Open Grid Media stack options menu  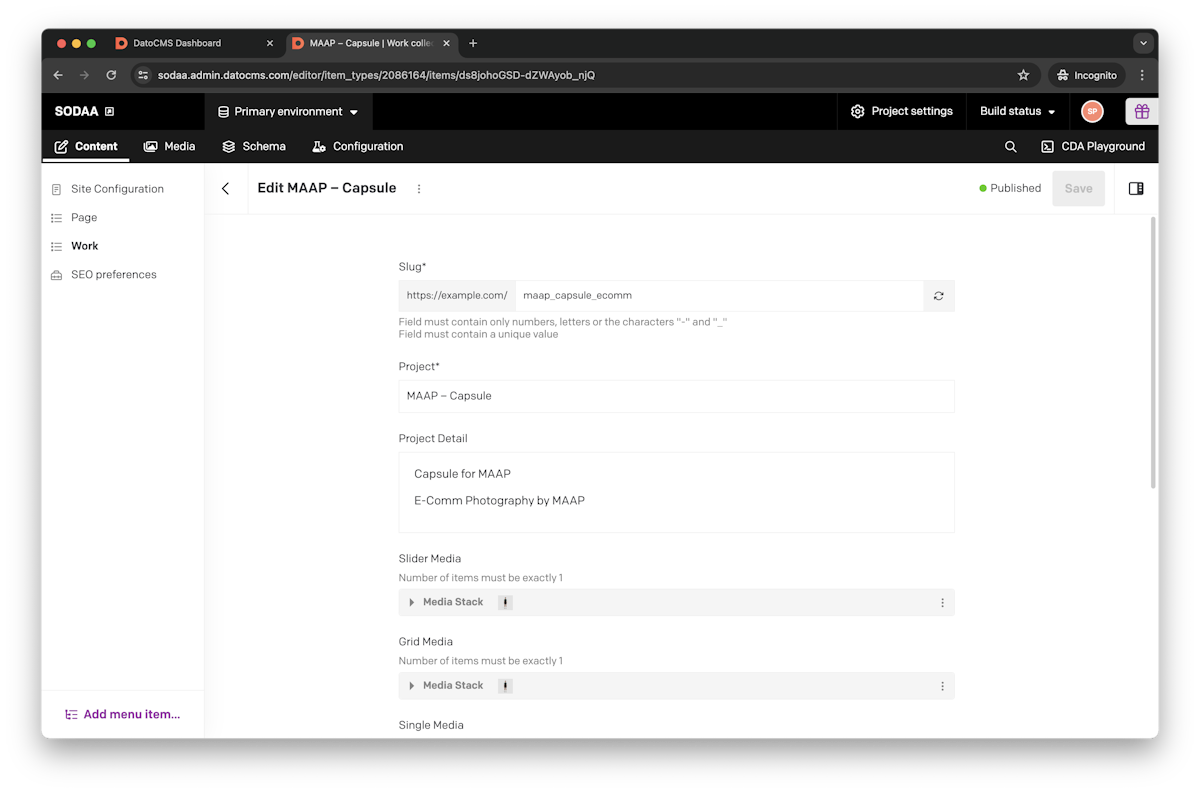pos(942,686)
